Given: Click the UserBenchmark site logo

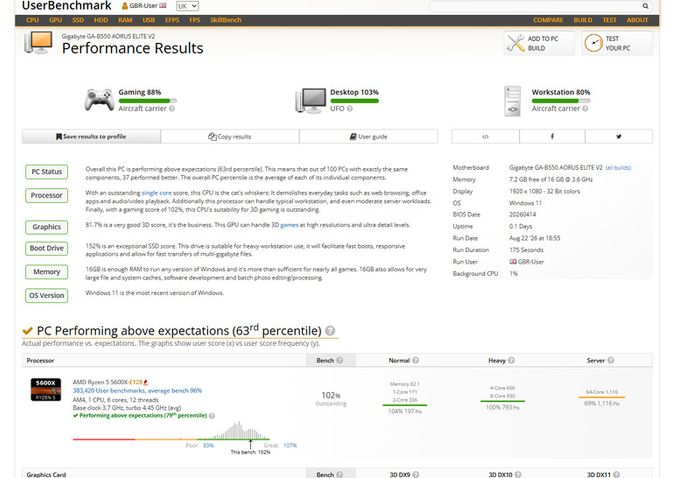Looking at the screenshot, I should [67, 5].
